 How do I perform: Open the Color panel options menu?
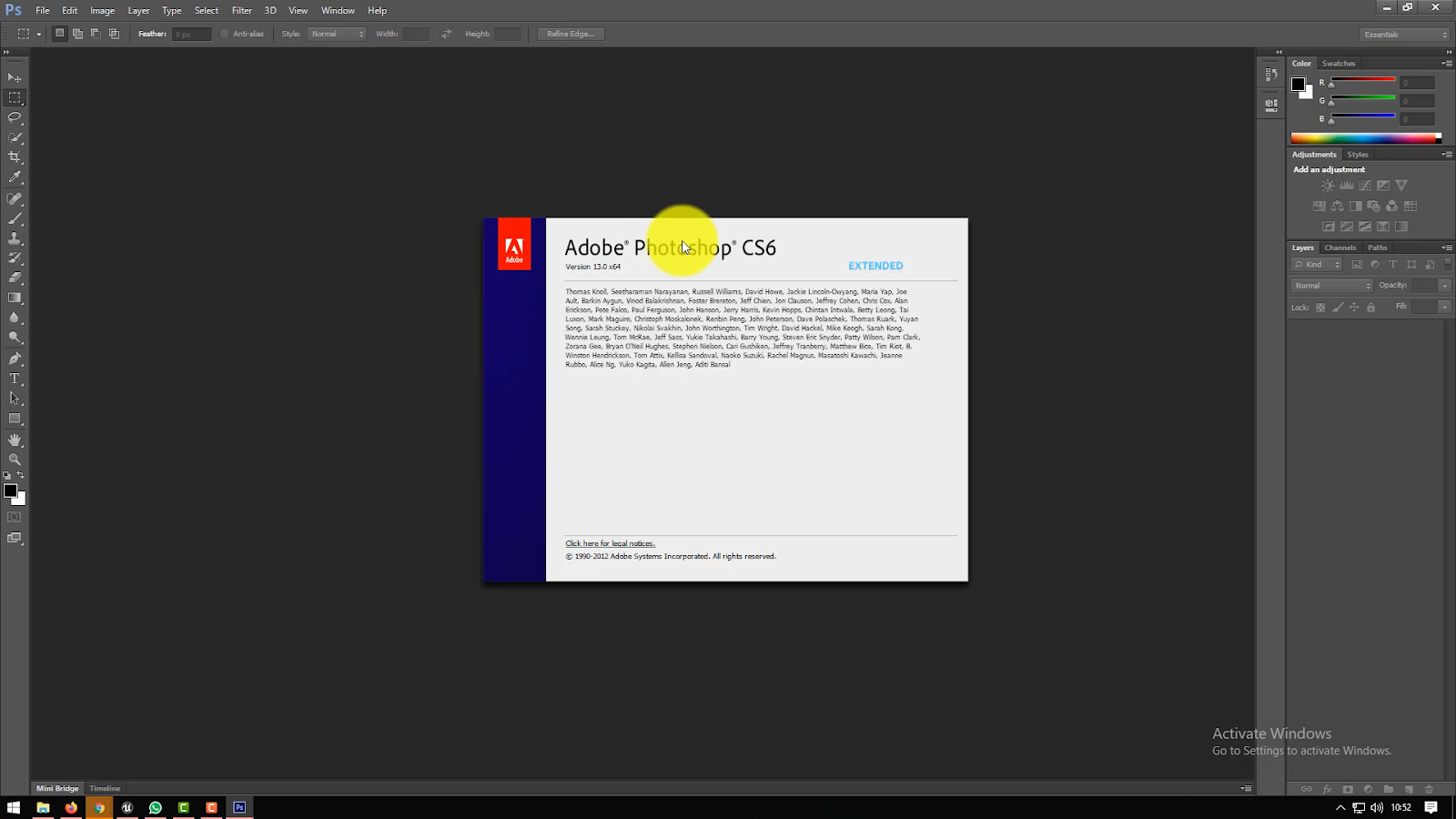tap(1447, 64)
